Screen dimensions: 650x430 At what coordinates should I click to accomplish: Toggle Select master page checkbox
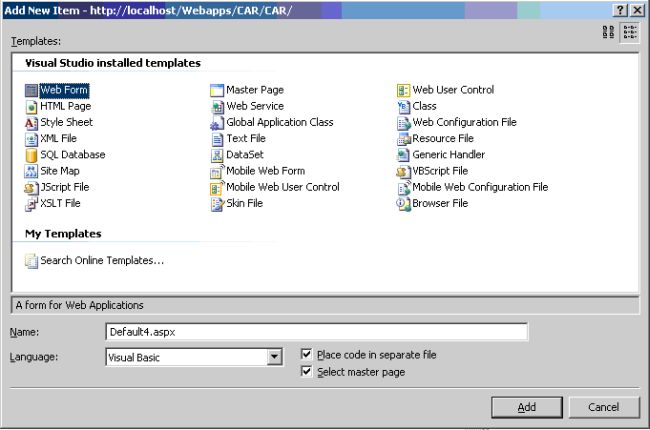(x=306, y=371)
